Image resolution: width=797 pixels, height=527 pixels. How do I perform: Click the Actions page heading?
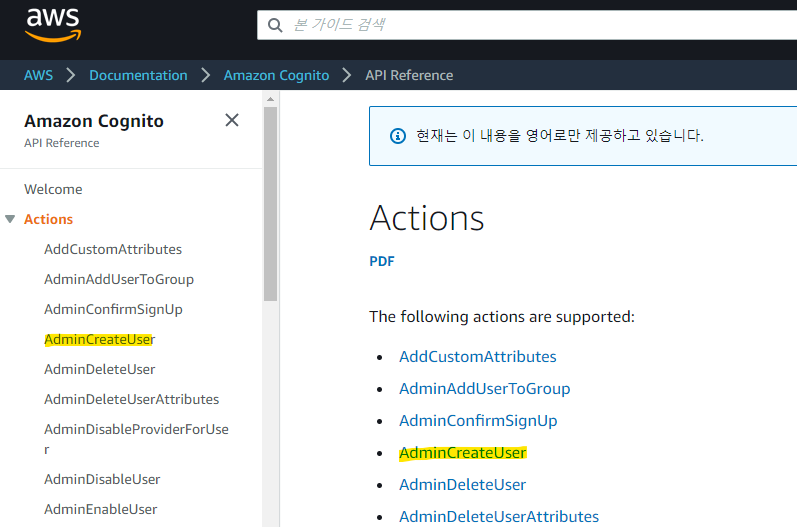click(426, 218)
